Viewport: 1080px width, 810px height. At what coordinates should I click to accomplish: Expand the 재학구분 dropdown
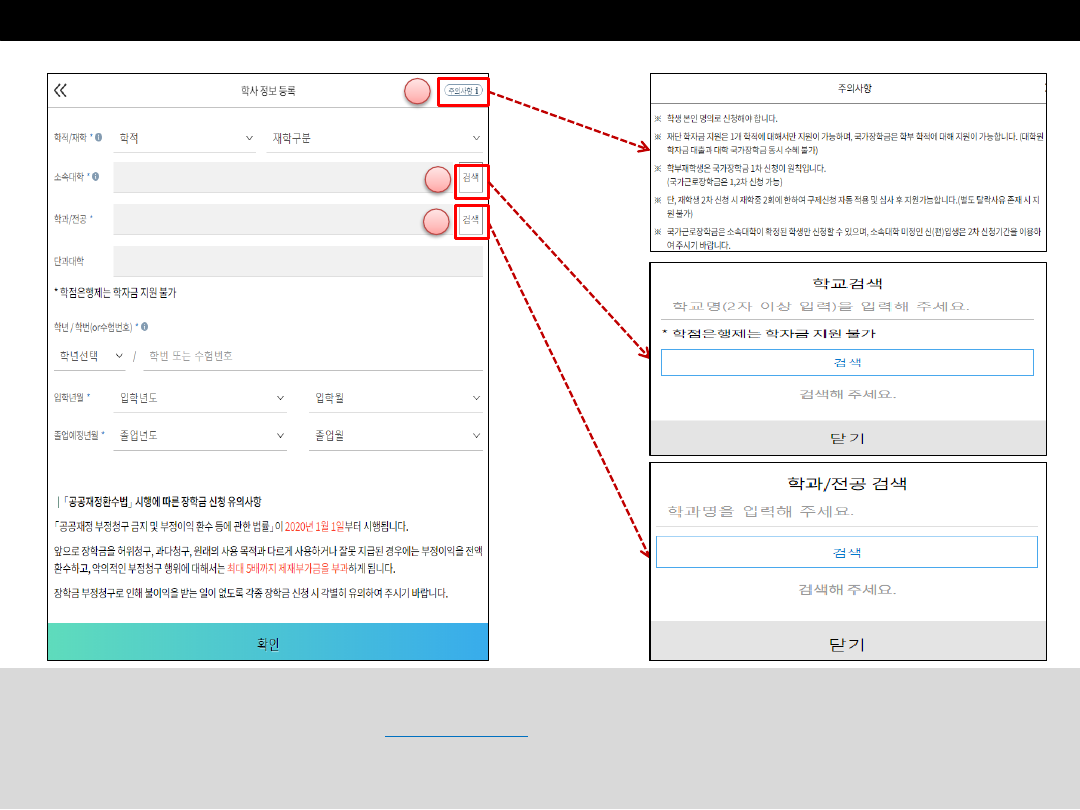tap(376, 138)
